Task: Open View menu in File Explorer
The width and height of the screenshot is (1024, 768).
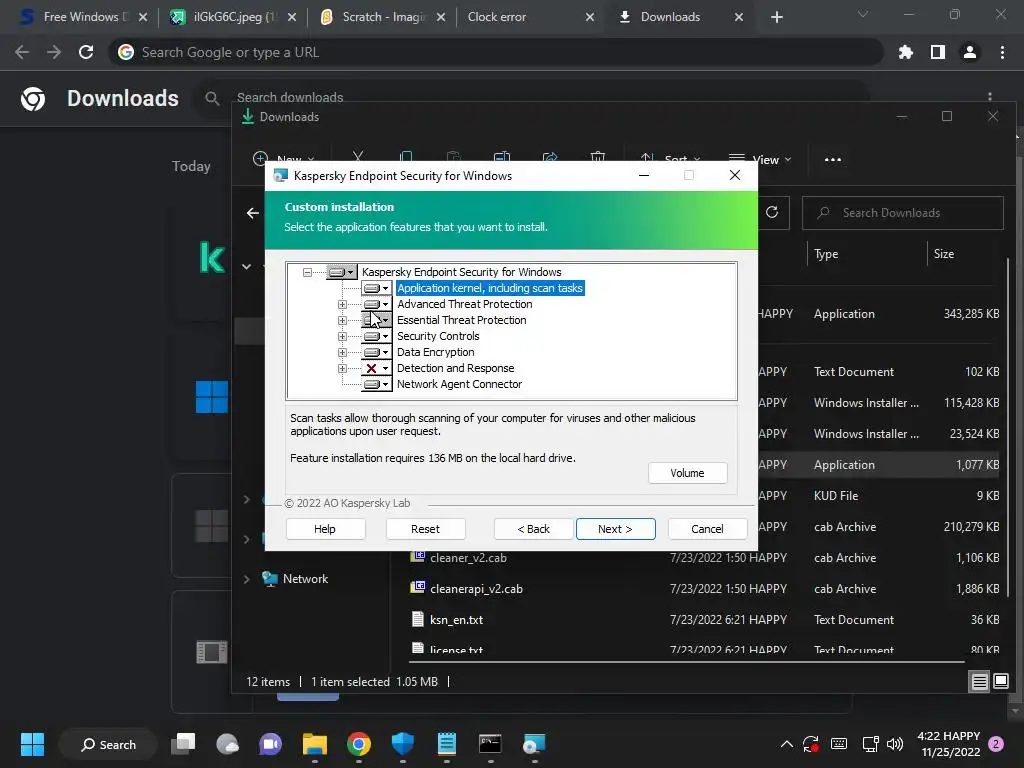Action: click(x=761, y=159)
